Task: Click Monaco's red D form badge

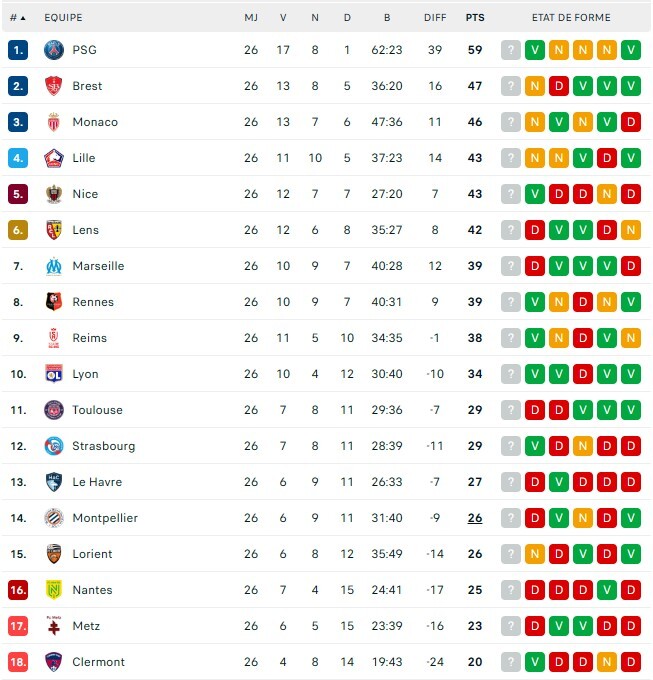Action: click(x=631, y=122)
